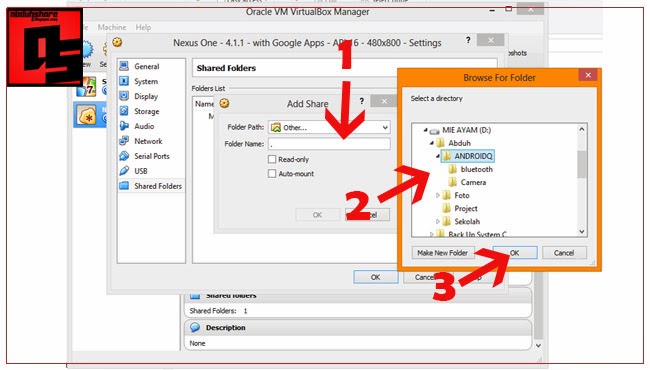Click the folder tree scrollbar thumb
Image resolution: width=650 pixels, height=370 pixels.
[582, 164]
